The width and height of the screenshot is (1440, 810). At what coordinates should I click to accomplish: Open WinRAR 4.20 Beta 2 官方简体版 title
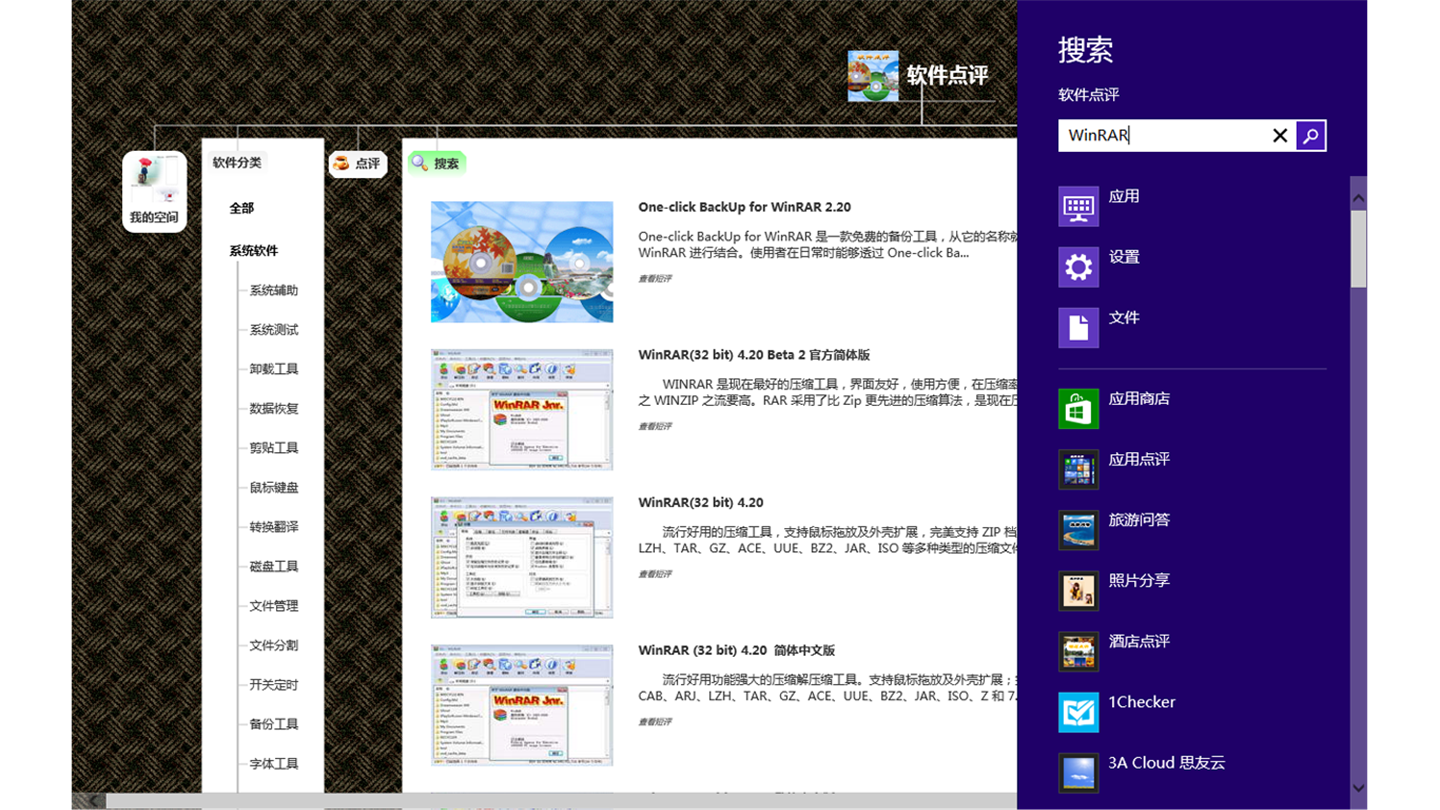pyautogui.click(x=754, y=355)
